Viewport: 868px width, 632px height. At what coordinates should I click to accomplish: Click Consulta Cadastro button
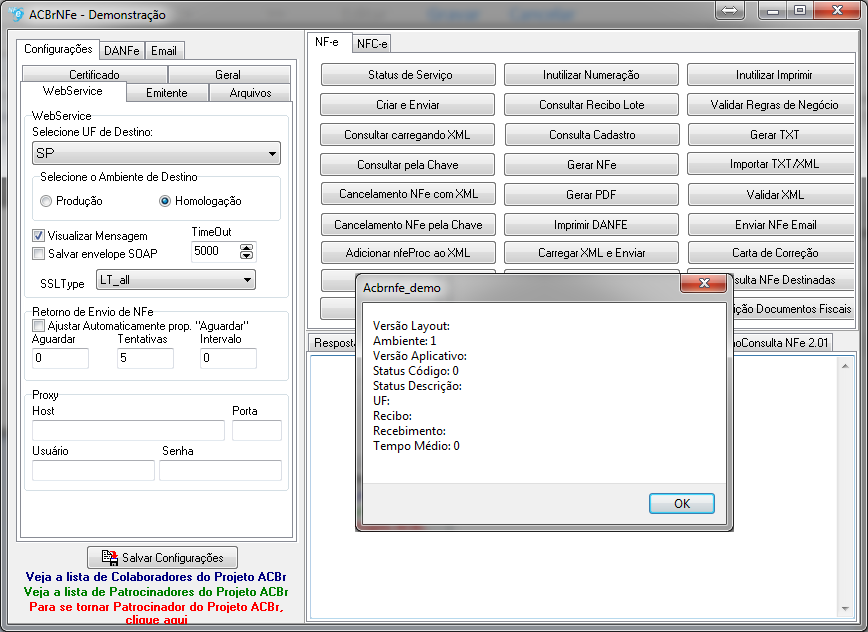click(592, 134)
